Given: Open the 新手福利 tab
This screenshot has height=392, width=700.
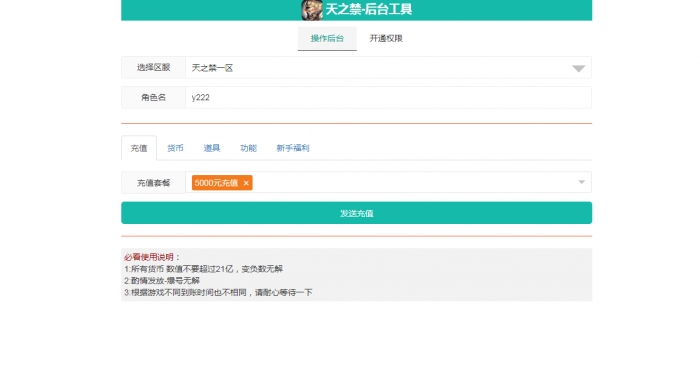Looking at the screenshot, I should point(293,148).
